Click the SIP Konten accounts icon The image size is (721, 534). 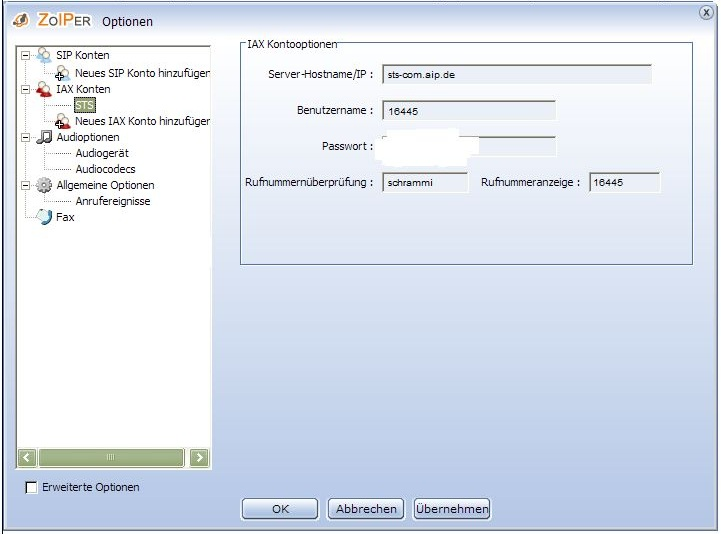[44, 56]
